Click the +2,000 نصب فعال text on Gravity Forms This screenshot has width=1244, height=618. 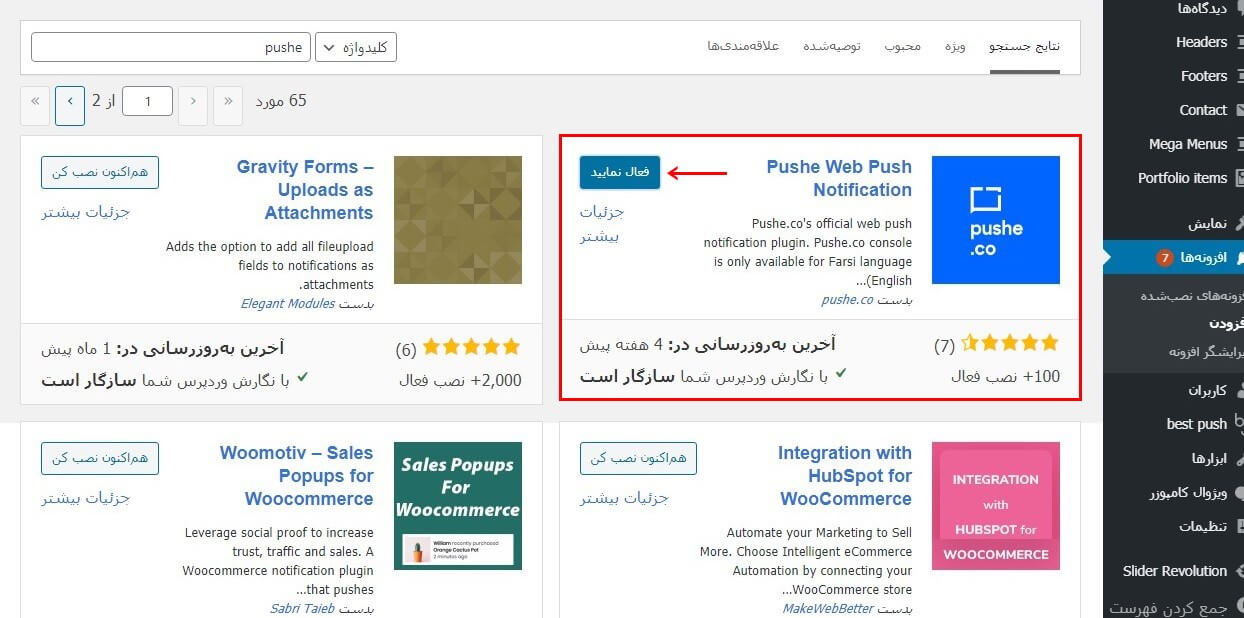pyautogui.click(x=460, y=380)
